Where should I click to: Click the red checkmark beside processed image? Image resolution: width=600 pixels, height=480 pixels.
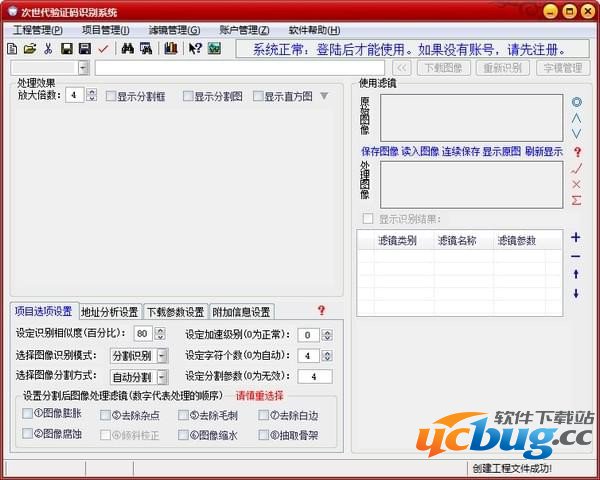(577, 168)
